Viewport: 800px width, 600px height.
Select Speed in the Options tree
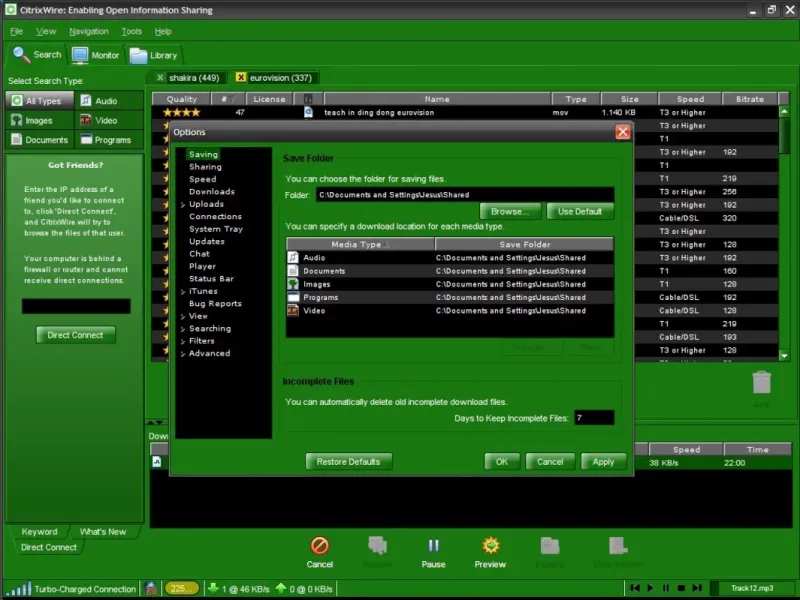click(203, 179)
